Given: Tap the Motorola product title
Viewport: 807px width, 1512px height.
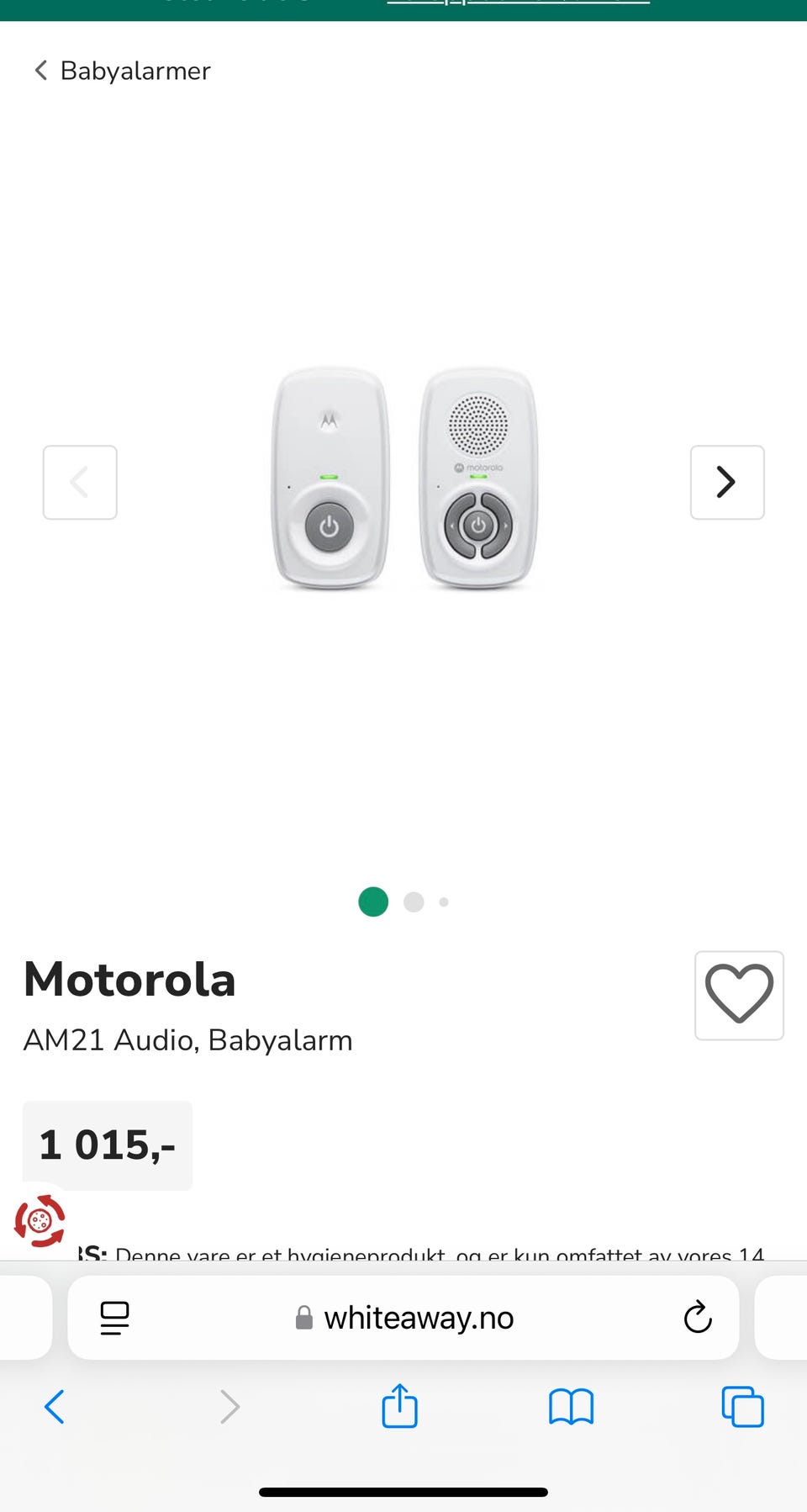Looking at the screenshot, I should (x=129, y=980).
